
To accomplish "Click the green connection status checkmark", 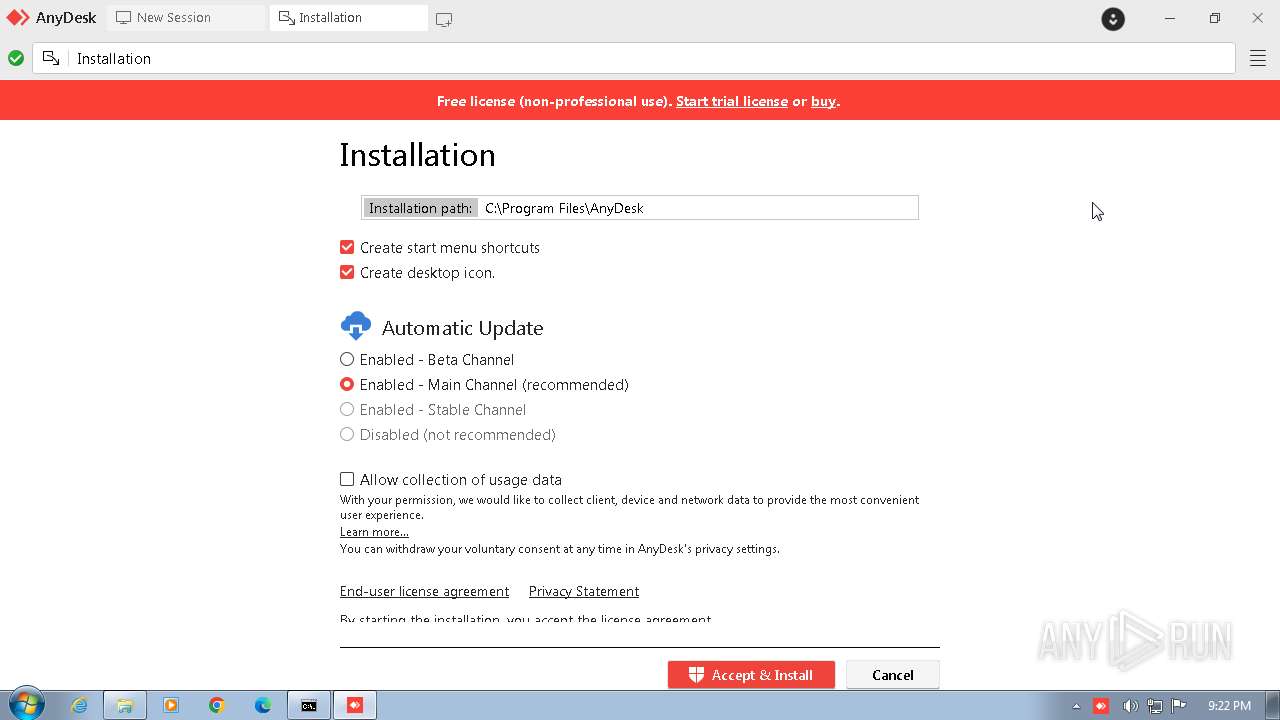I will tap(16, 58).
